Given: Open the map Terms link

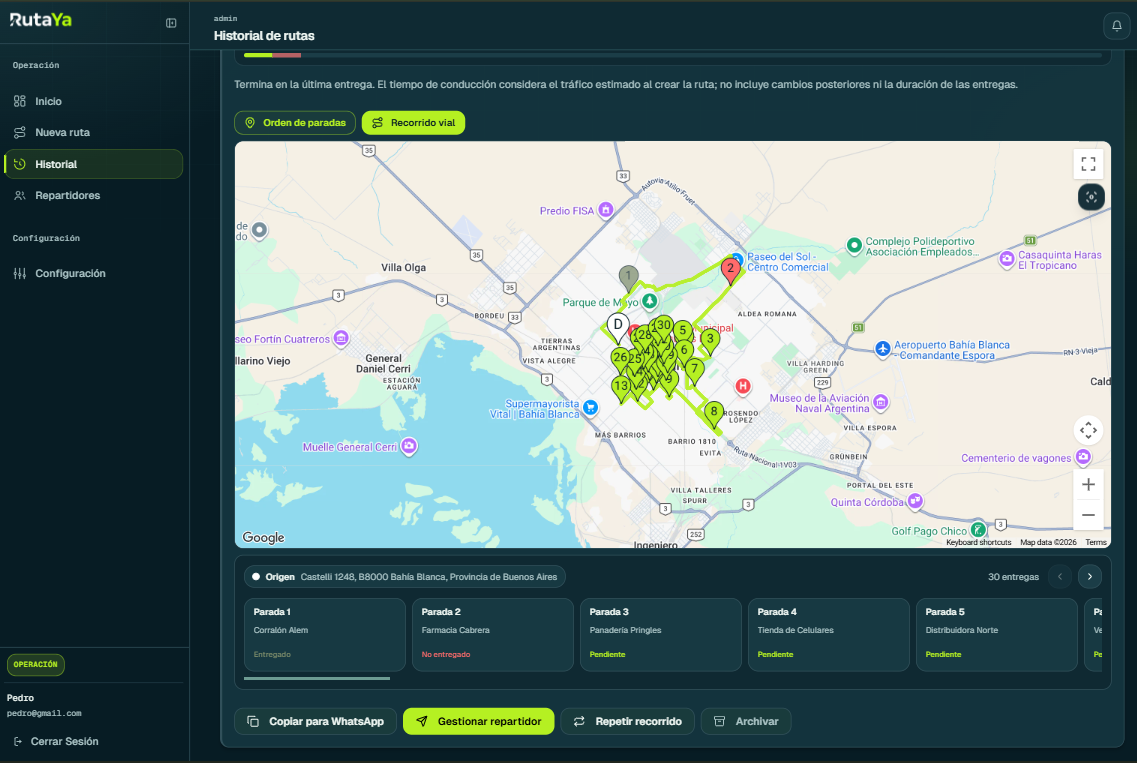Looking at the screenshot, I should point(1096,543).
